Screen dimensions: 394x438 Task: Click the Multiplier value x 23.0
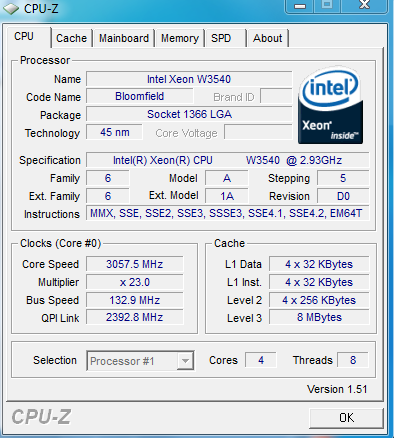coord(135,282)
